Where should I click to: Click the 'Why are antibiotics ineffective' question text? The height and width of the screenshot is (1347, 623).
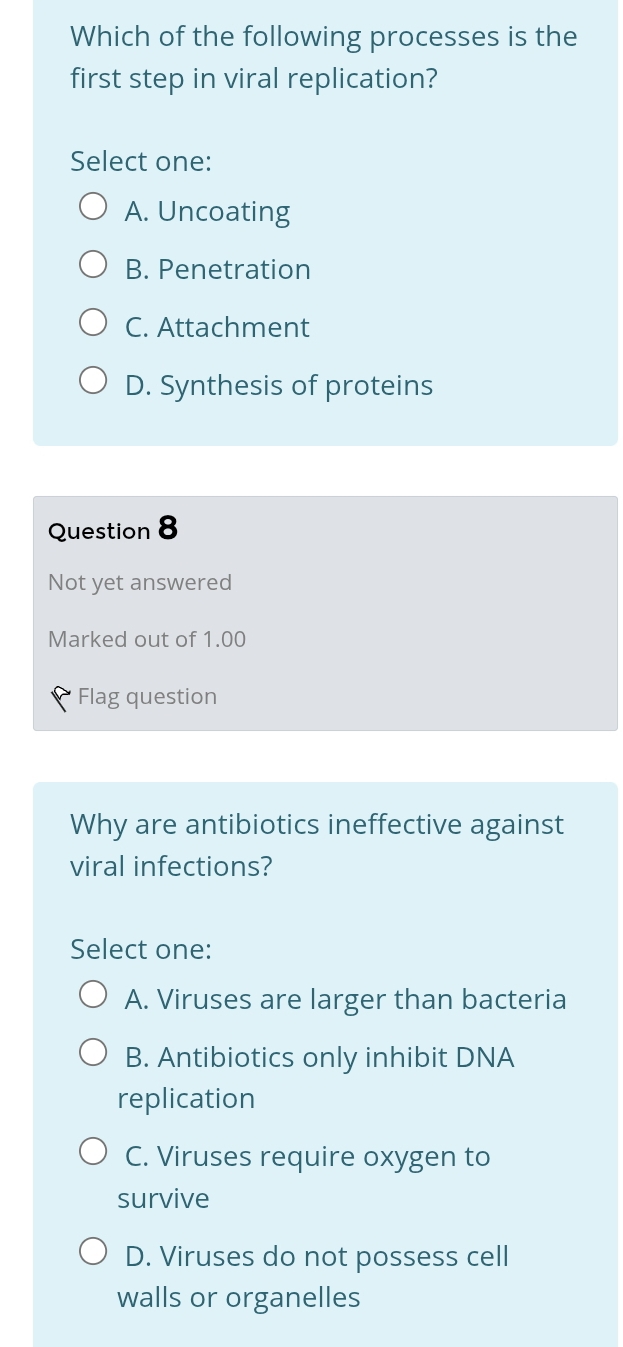pyautogui.click(x=317, y=845)
